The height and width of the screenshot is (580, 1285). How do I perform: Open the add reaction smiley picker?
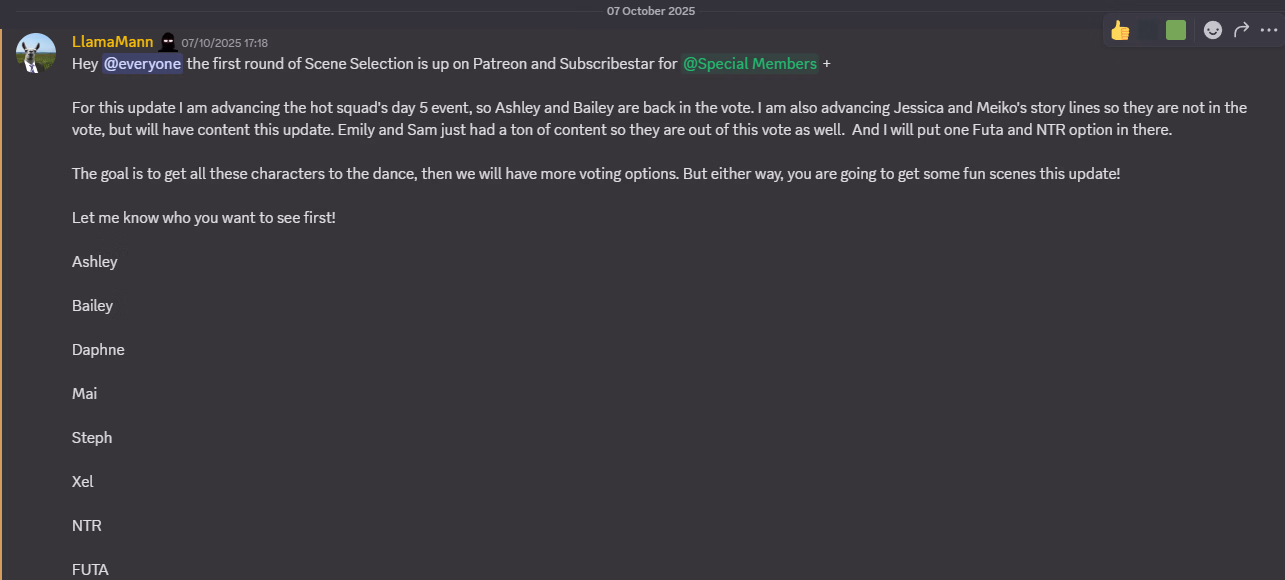click(x=1213, y=30)
